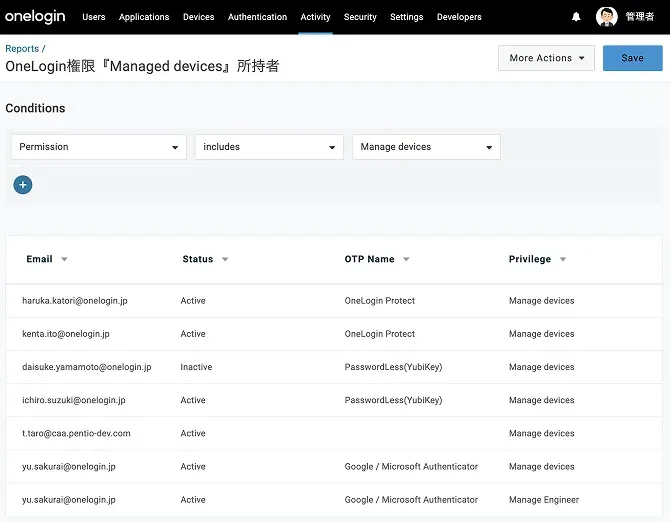Follow the Reports breadcrumb link
Viewport: 670px width, 522px height.
click(x=23, y=48)
